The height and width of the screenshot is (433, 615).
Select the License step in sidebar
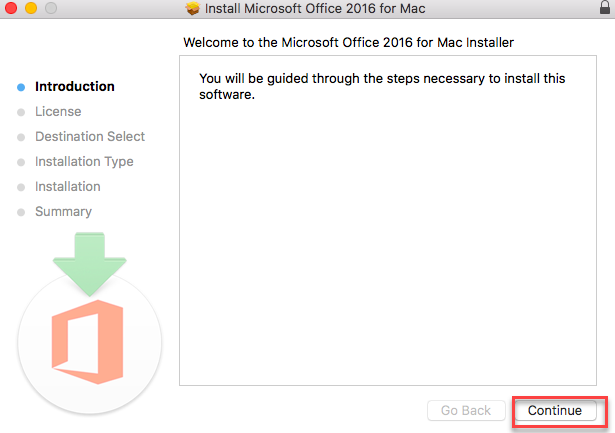[x=58, y=111]
